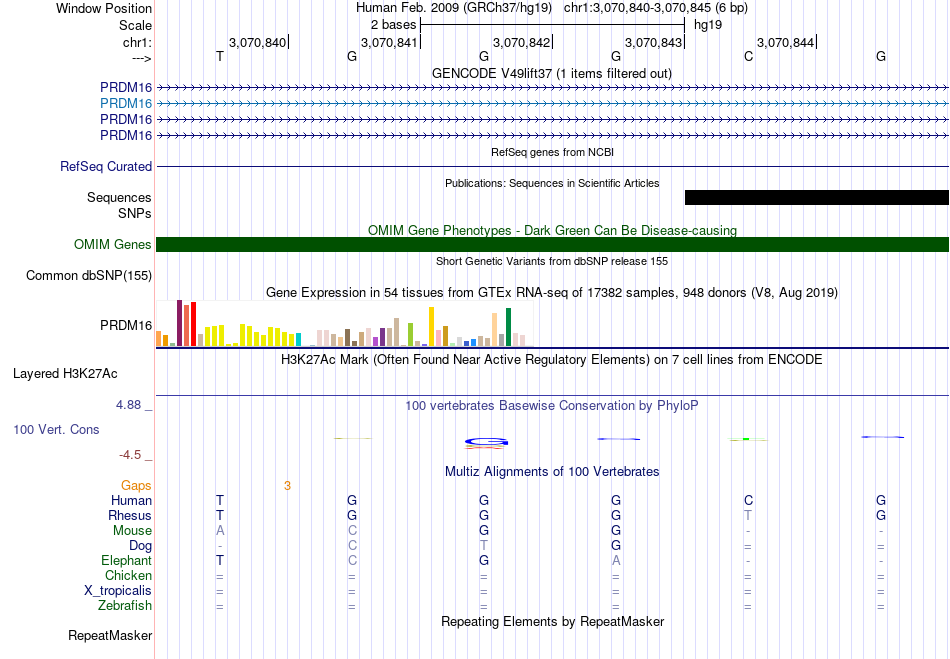Select the black Publications sequence item bar

pyautogui.click(x=817, y=197)
